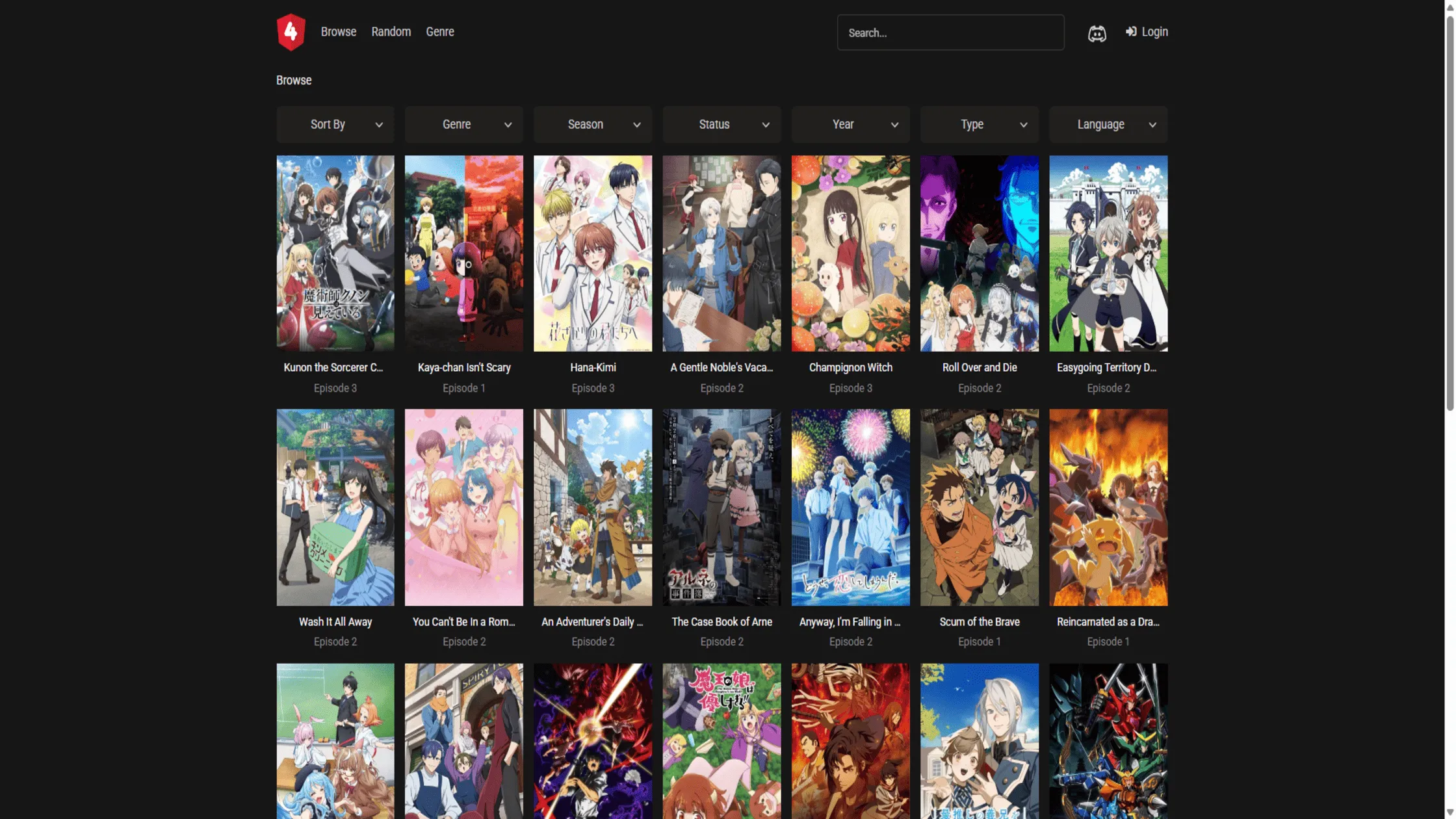The image size is (1456, 819).
Task: Click the Status filter chevron icon
Action: 766,124
